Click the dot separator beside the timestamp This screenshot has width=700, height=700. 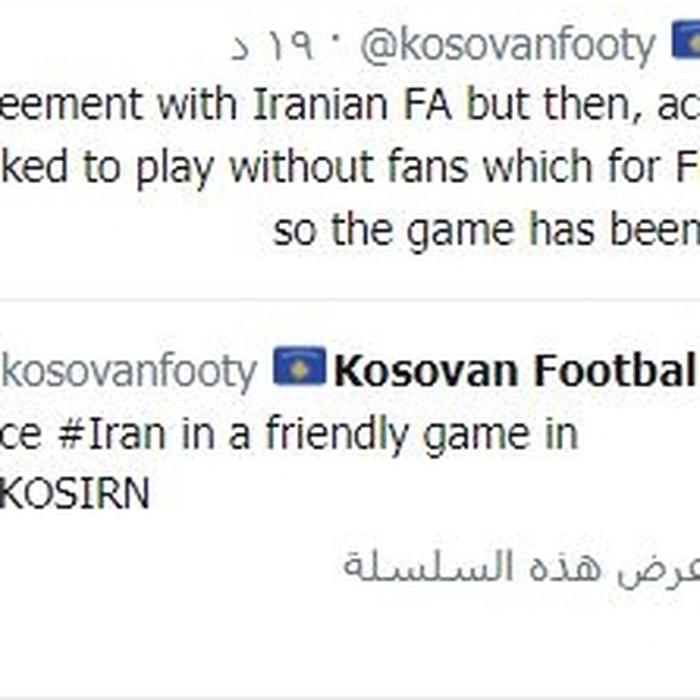(x=336, y=38)
